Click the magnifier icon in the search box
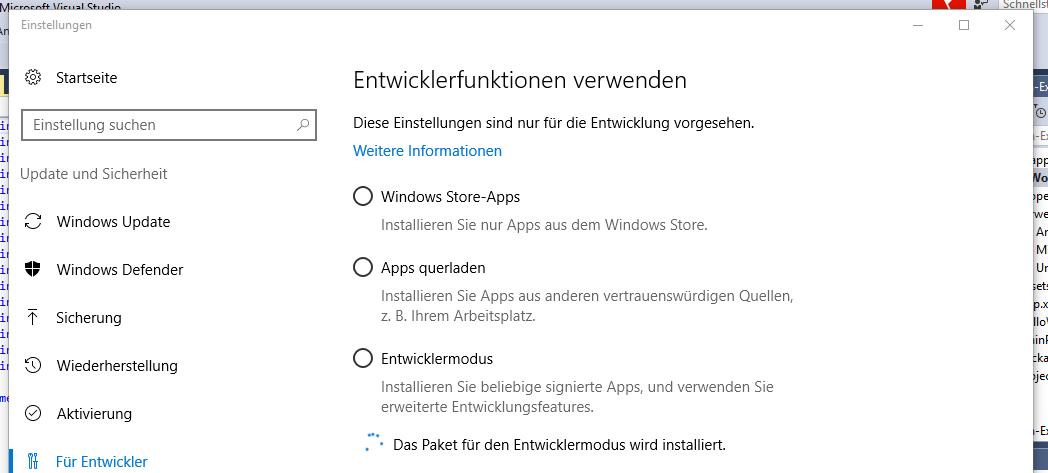 (303, 125)
